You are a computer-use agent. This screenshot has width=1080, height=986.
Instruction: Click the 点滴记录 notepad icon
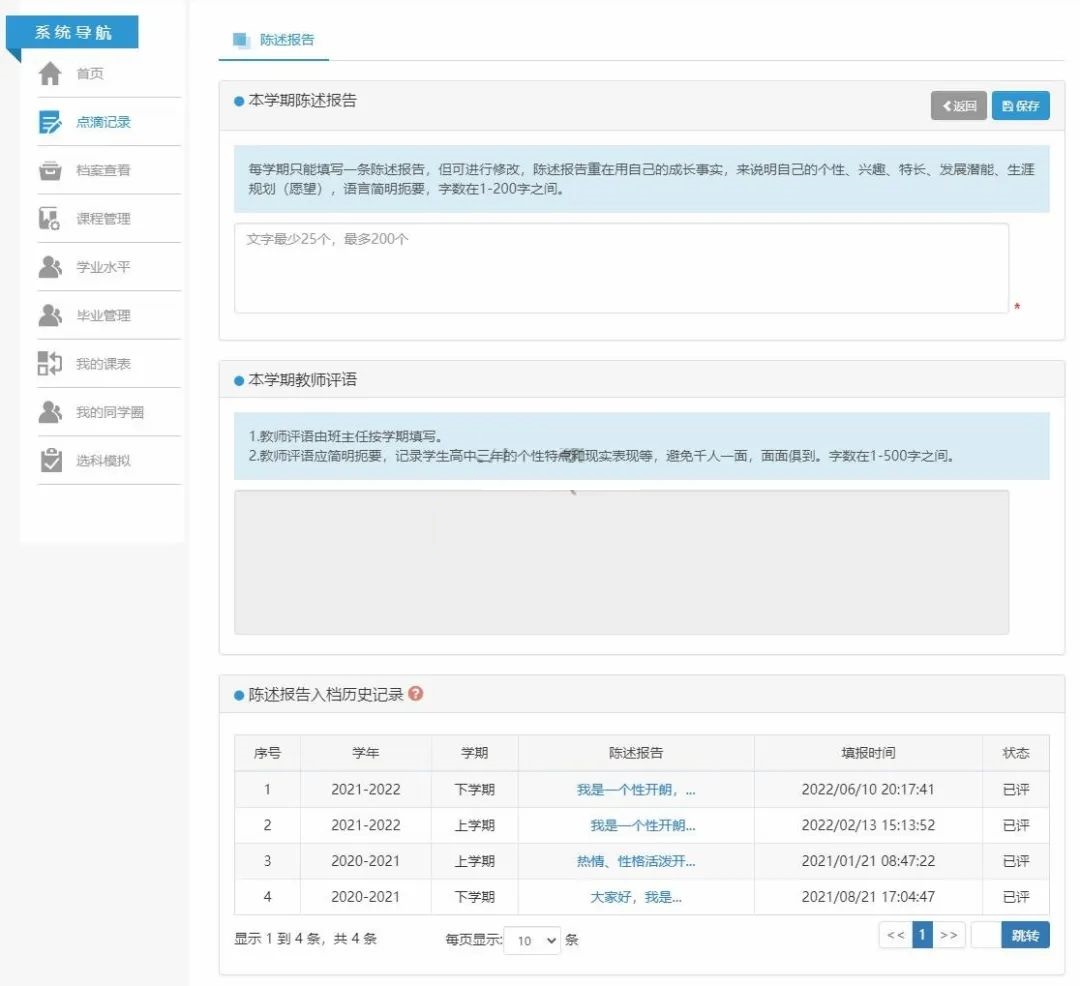[50, 123]
